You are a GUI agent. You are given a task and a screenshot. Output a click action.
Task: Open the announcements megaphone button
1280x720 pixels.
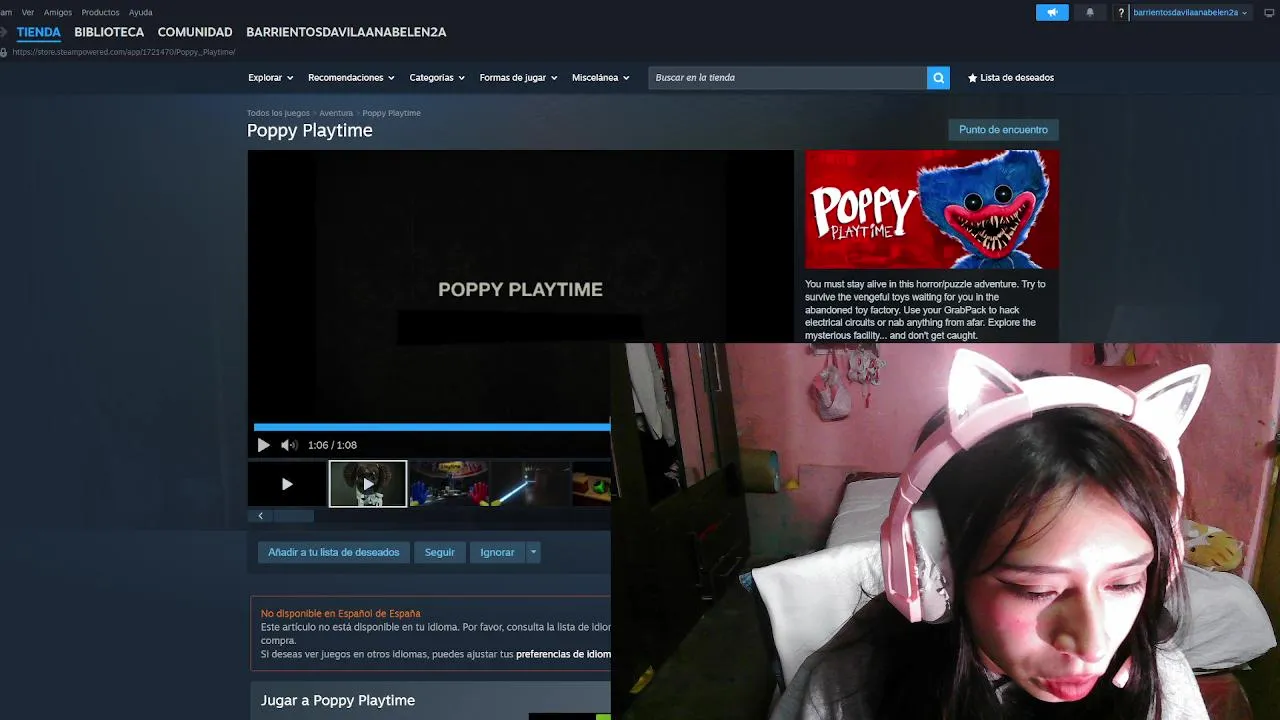click(1052, 12)
